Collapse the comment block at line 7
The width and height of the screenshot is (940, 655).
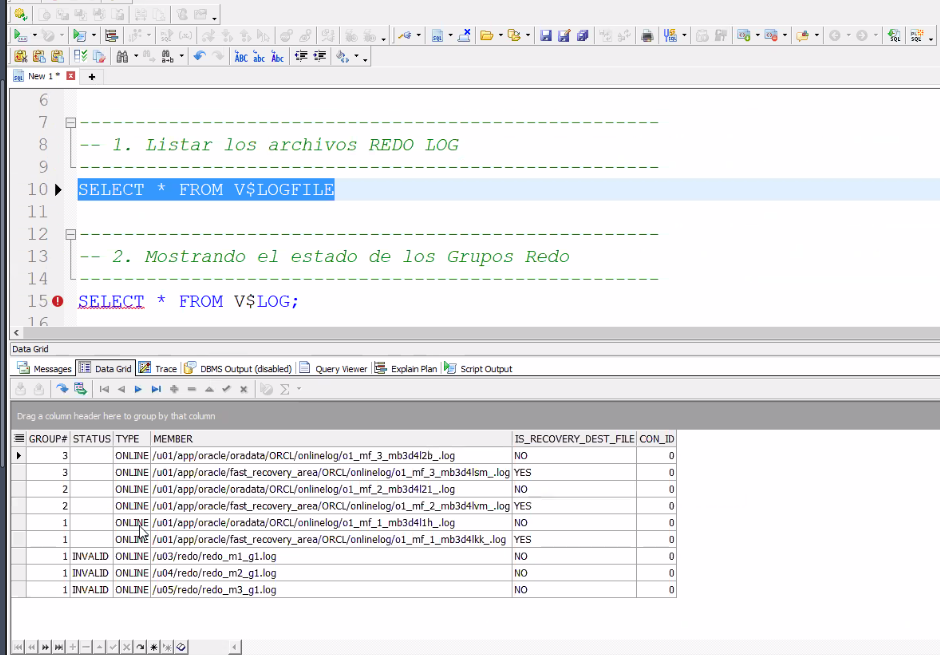click(x=69, y=123)
